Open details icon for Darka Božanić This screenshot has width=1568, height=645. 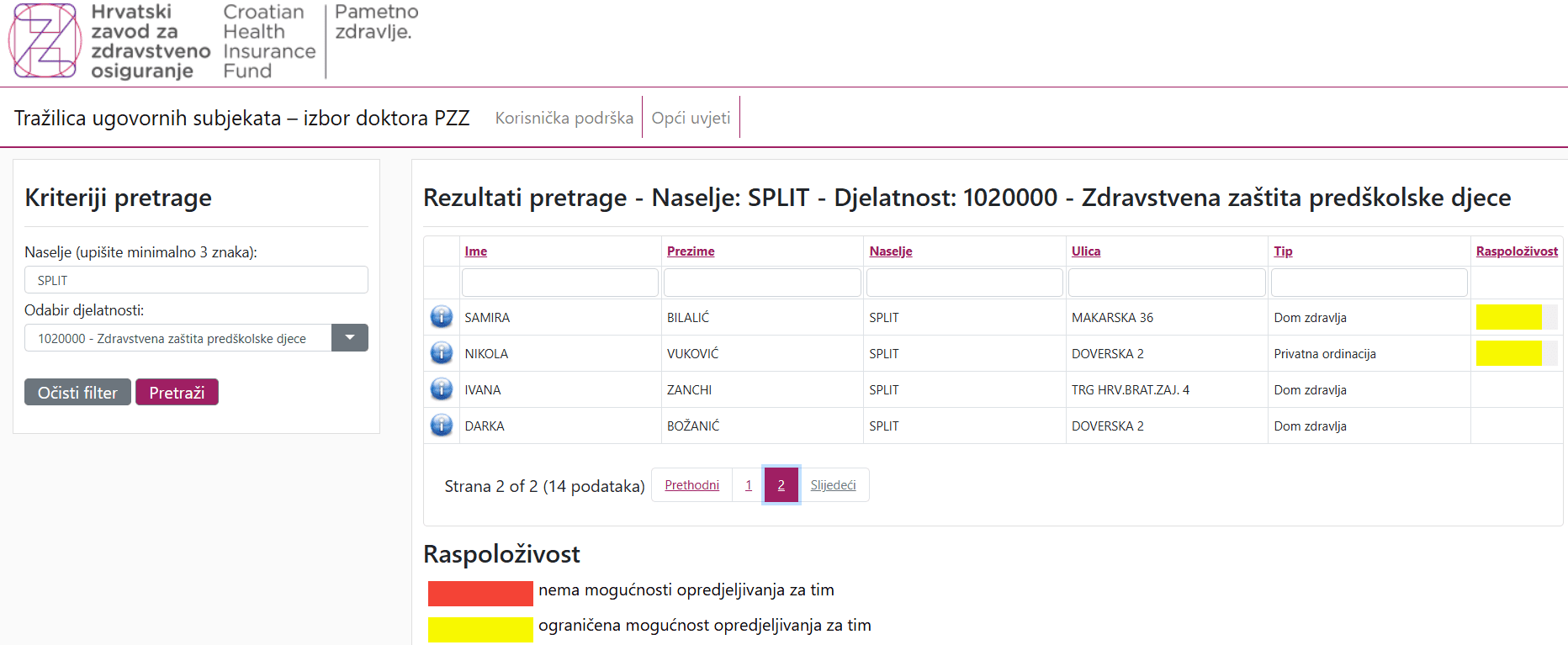tap(442, 426)
